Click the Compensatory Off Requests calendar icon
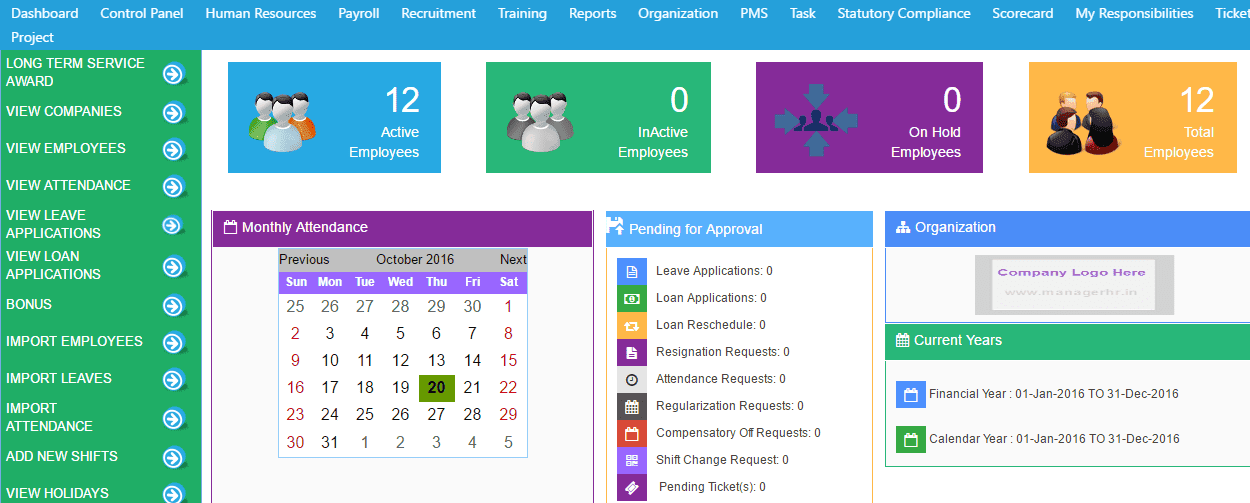 tap(632, 433)
